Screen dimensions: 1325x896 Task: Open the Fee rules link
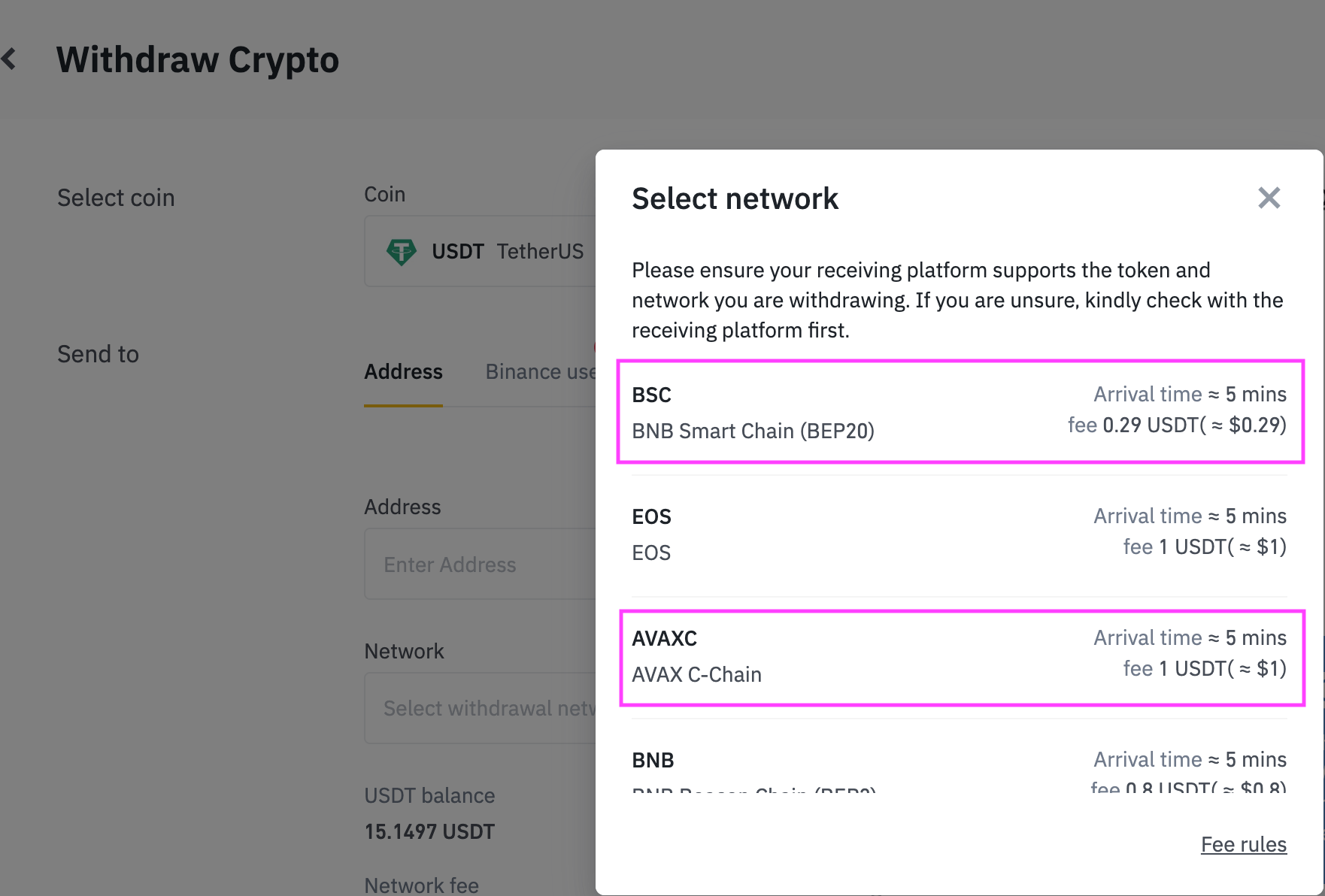pos(1243,845)
